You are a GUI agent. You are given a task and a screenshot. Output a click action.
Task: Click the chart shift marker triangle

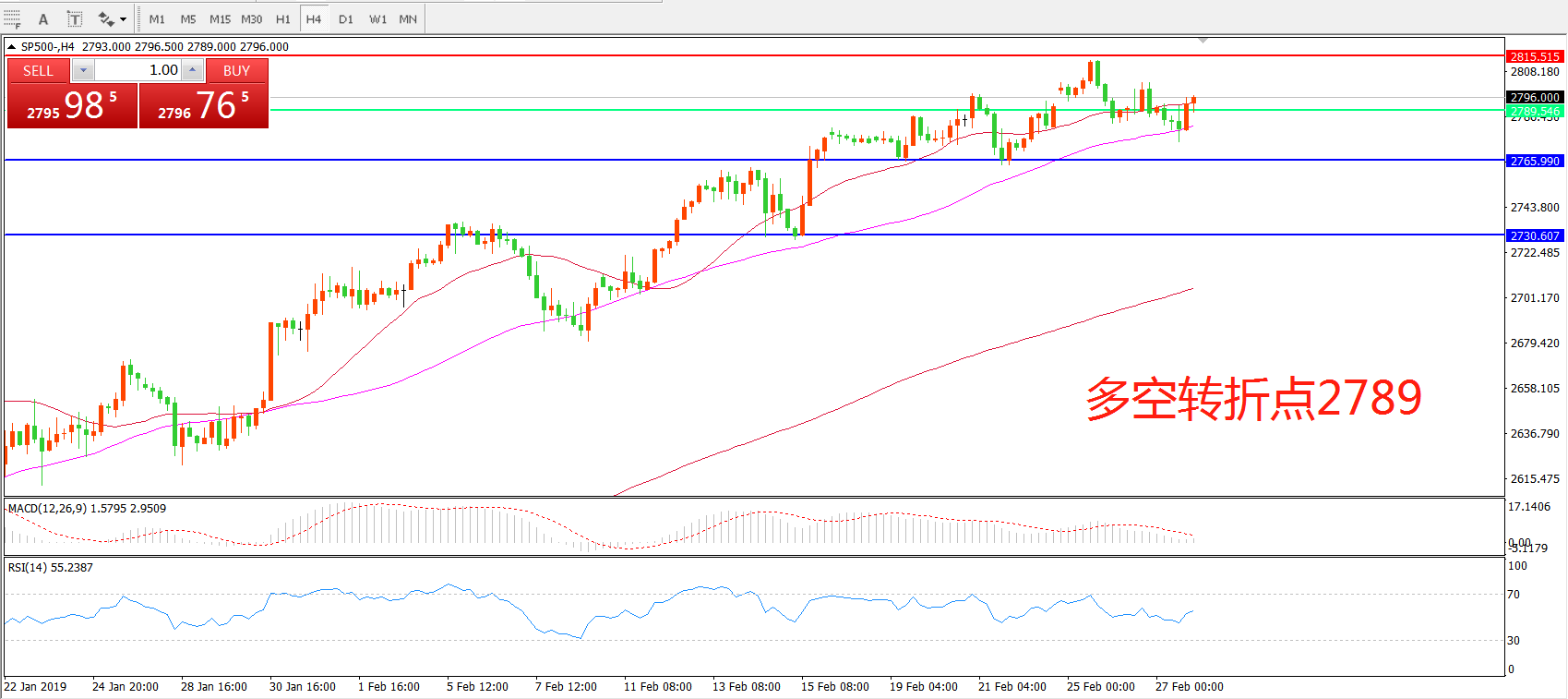1203,41
